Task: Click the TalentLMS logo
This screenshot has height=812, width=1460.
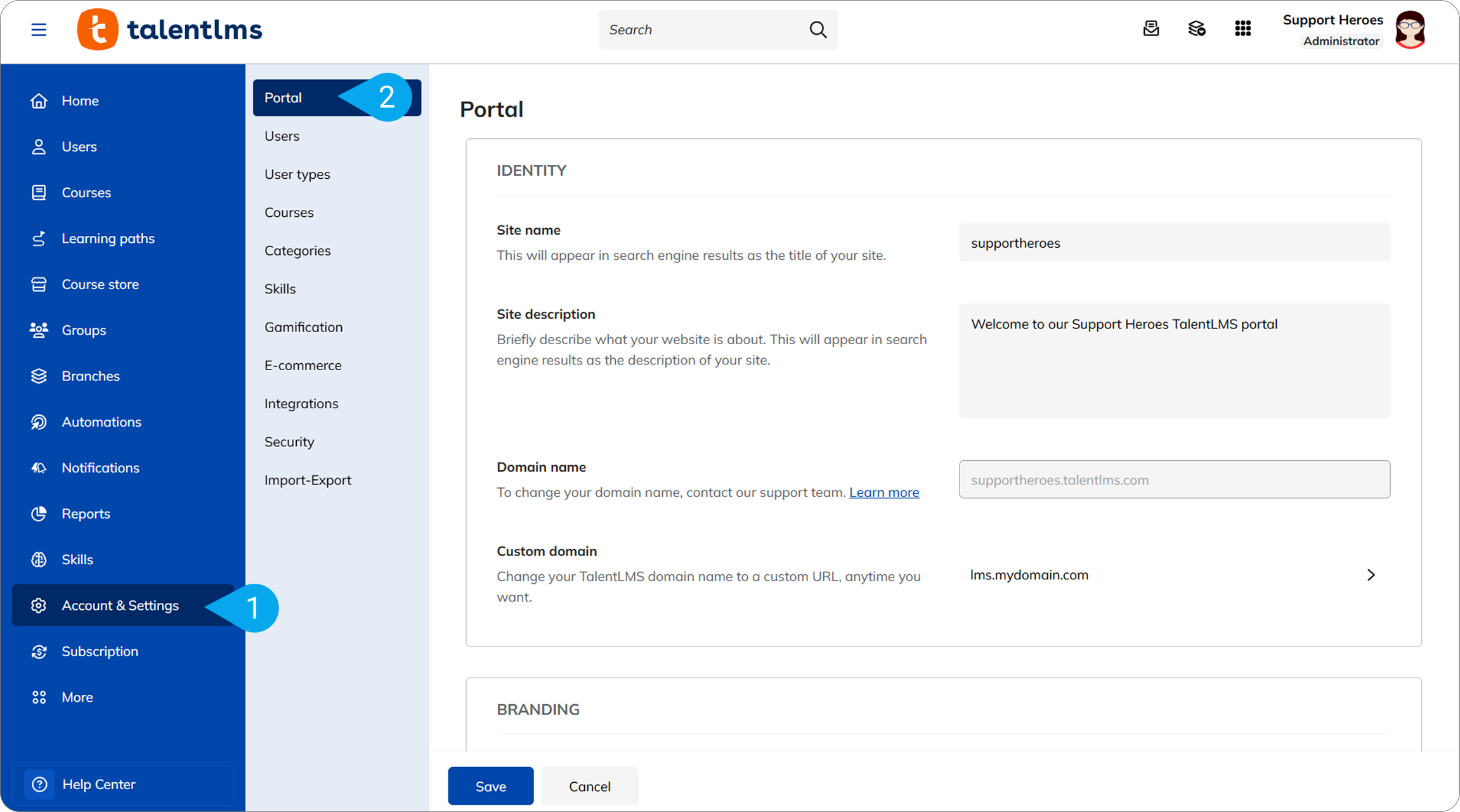Action: (169, 30)
